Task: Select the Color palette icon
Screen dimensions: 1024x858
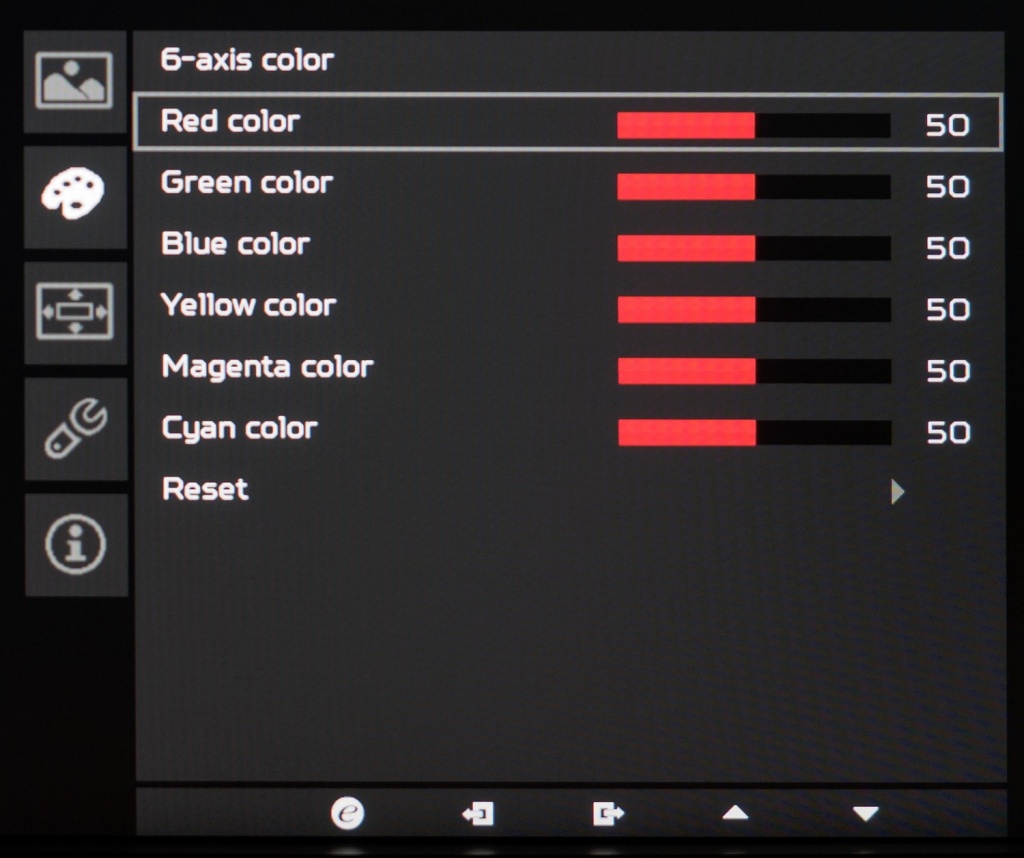Action: click(x=74, y=194)
